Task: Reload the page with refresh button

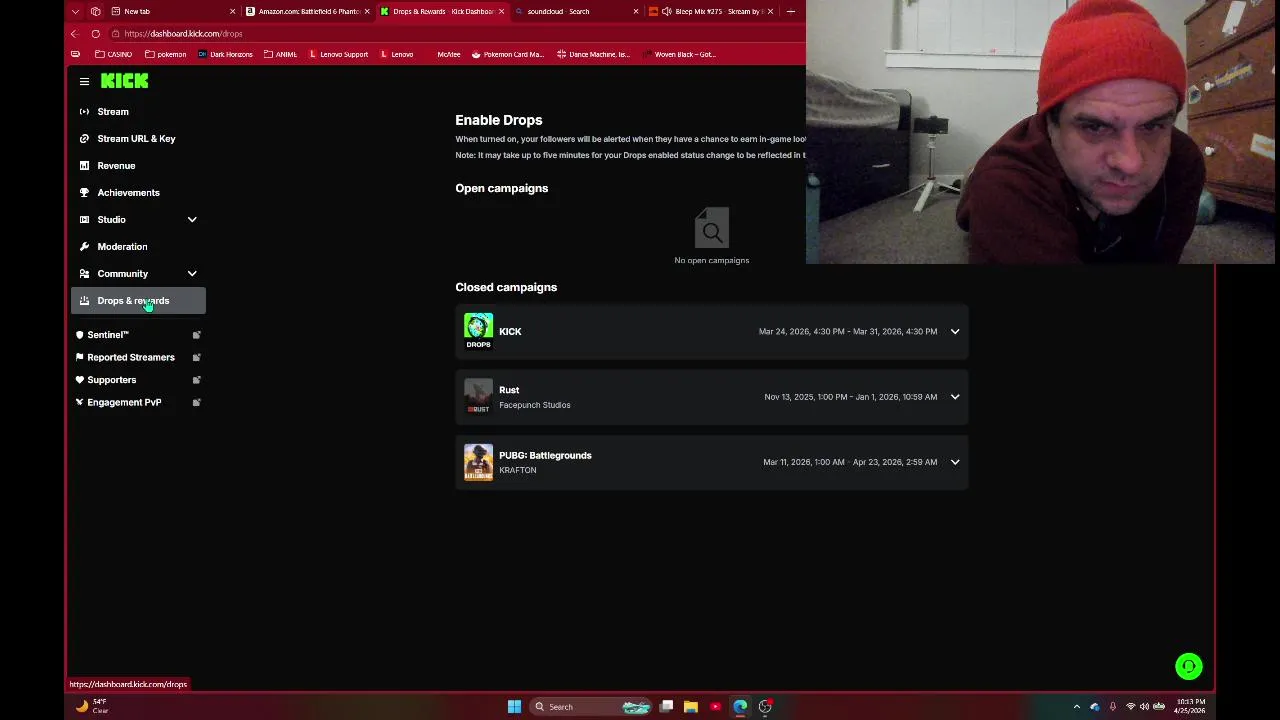Action: [x=95, y=34]
